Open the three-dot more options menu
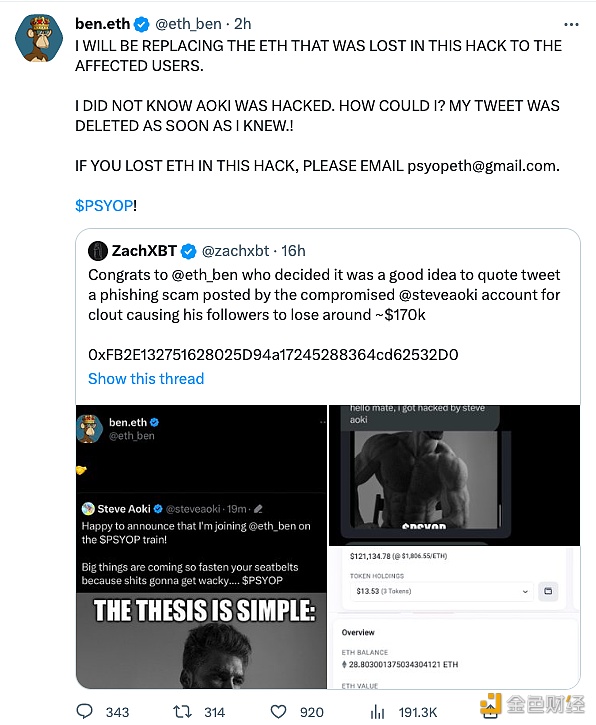This screenshot has width=596, height=725. (571, 25)
